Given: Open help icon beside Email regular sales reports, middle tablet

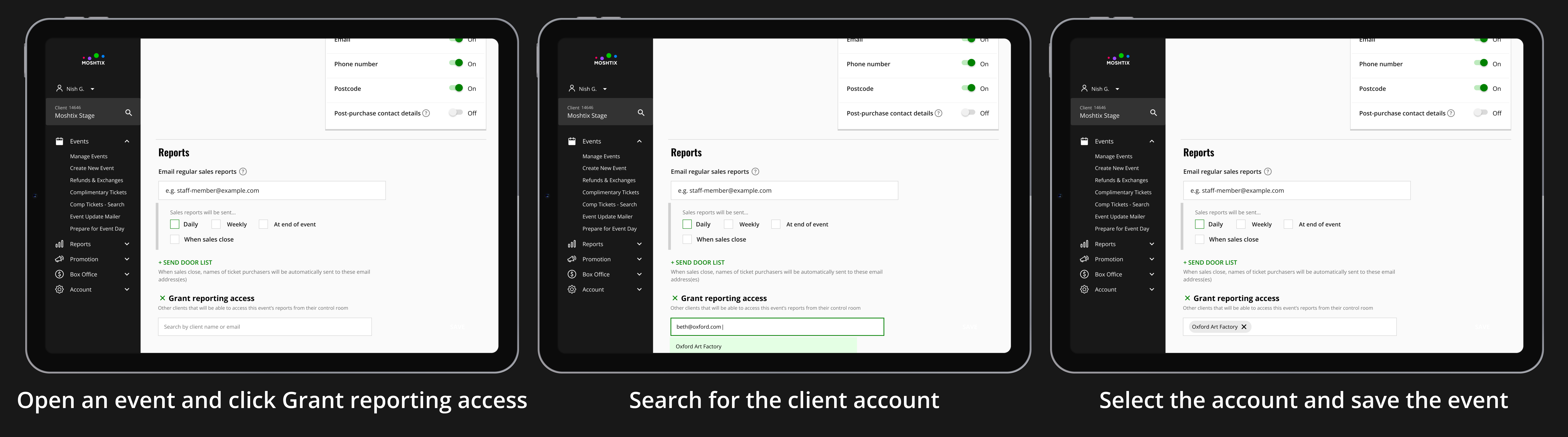Looking at the screenshot, I should [x=755, y=171].
